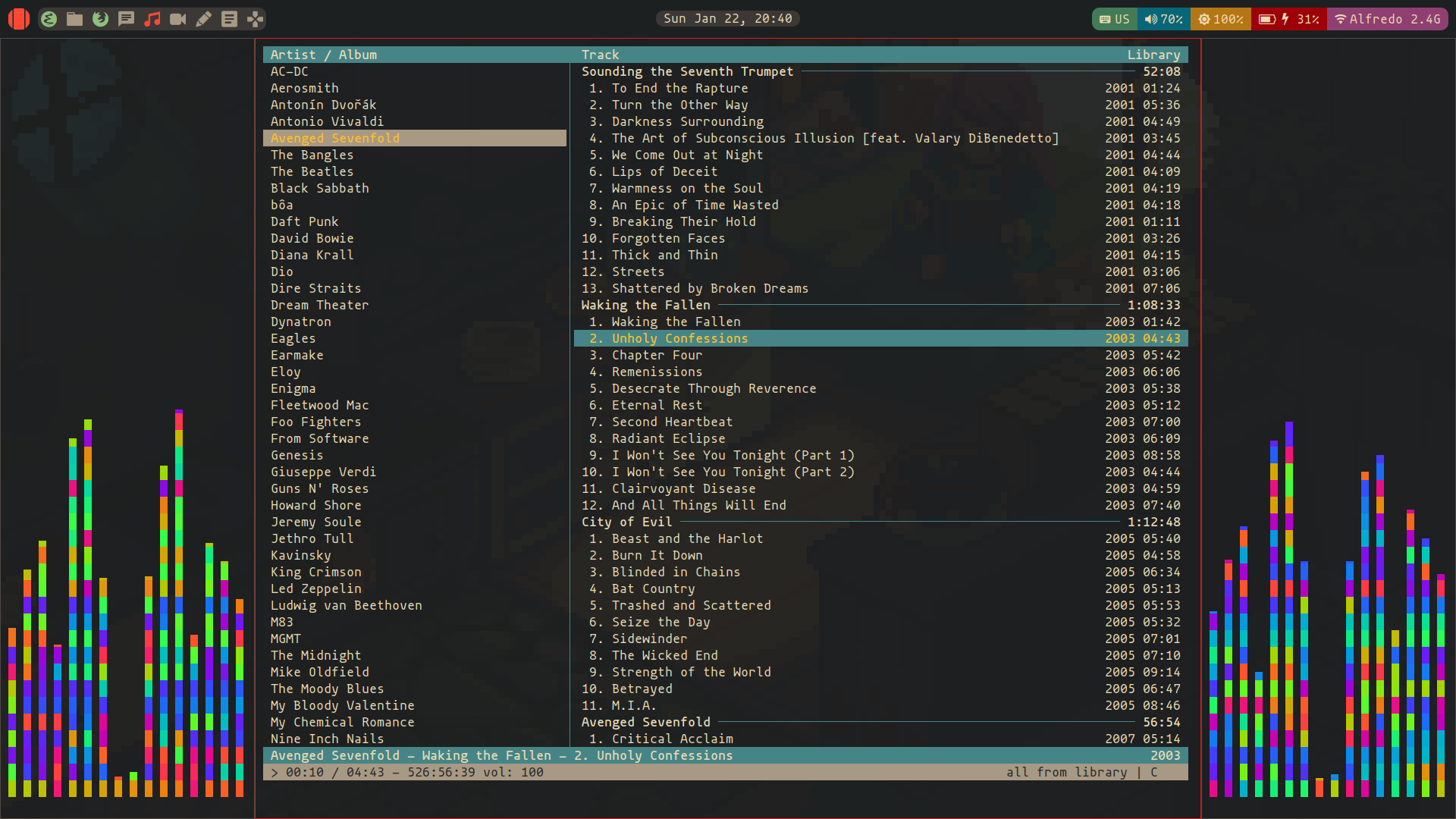The image size is (1456, 819).
Task: Click the Firefox browser icon
Action: pyautogui.click(x=99, y=18)
